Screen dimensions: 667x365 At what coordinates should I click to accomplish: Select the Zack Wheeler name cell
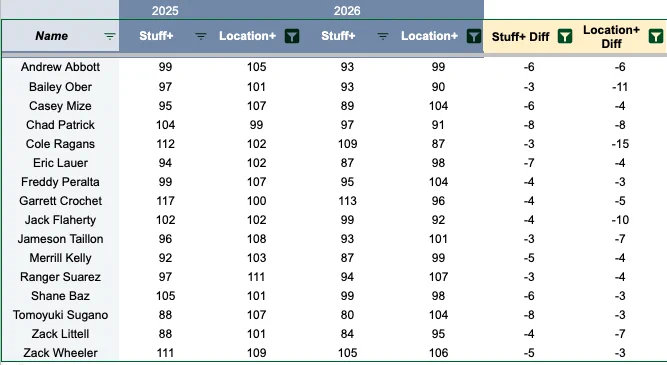60,353
